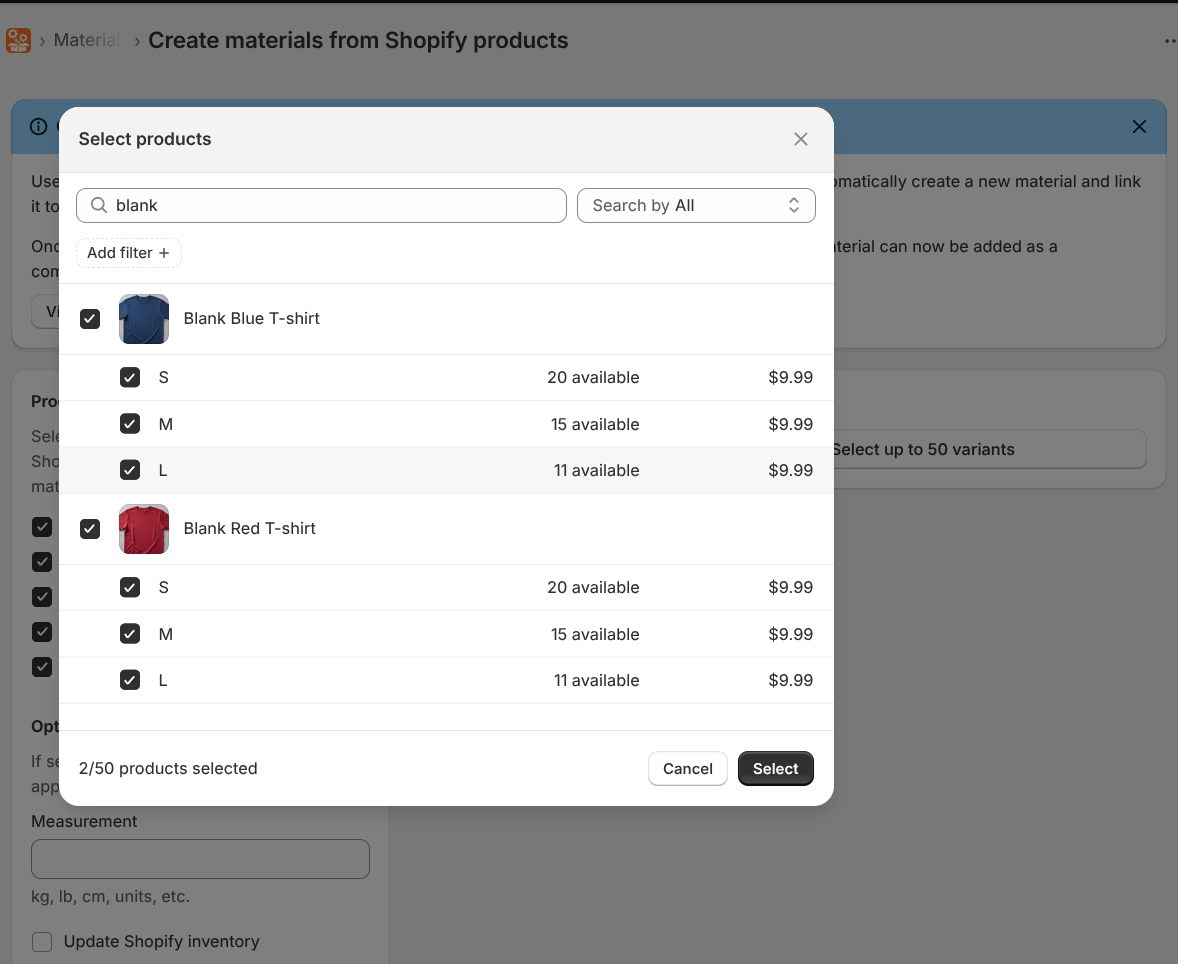Screen dimensions: 1178x964
Task: Click Cancel in the Select products dialog
Action: (x=687, y=768)
